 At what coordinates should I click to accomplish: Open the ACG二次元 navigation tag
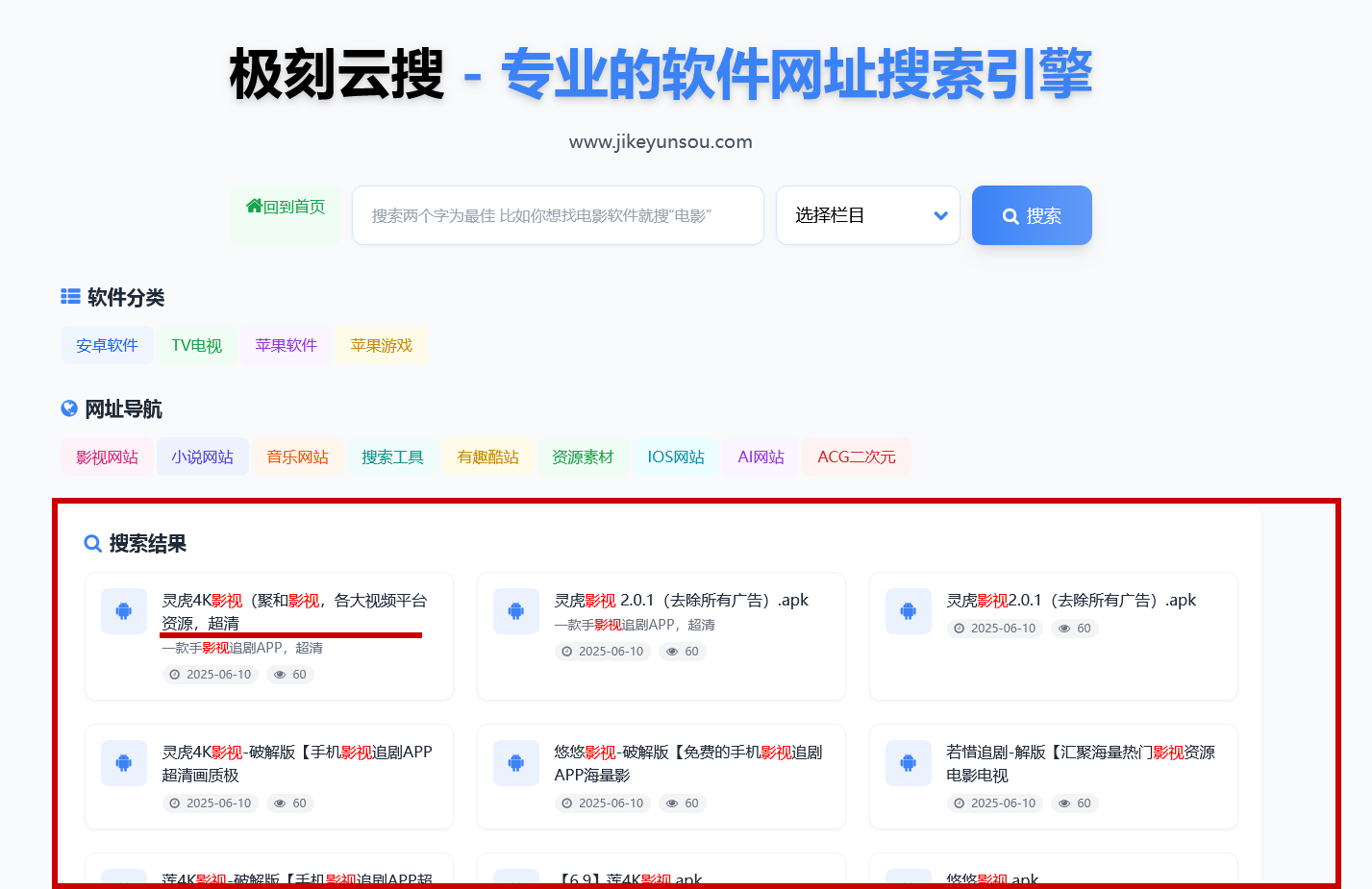(857, 457)
